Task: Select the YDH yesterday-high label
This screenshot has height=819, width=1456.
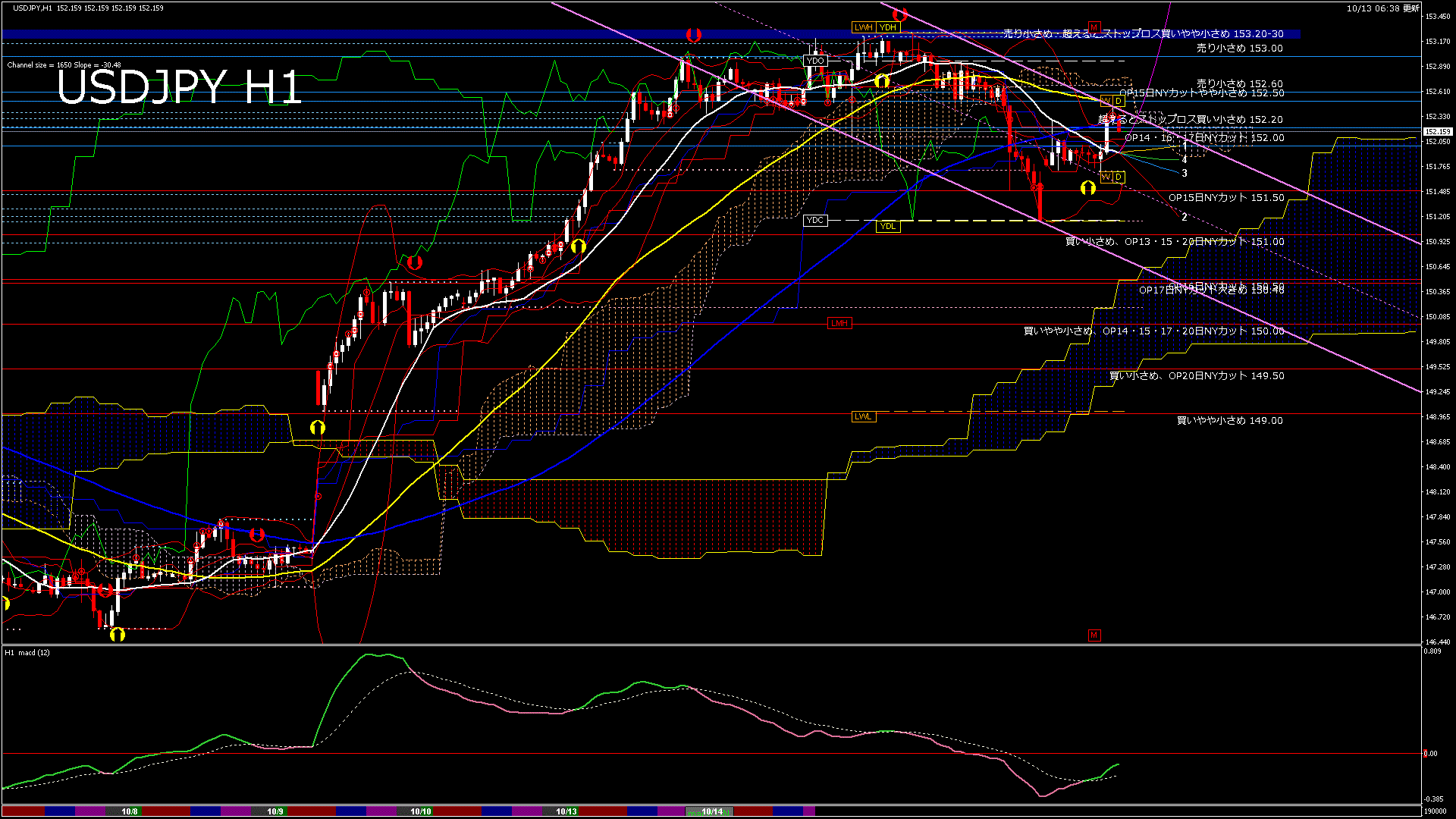Action: pos(888,27)
